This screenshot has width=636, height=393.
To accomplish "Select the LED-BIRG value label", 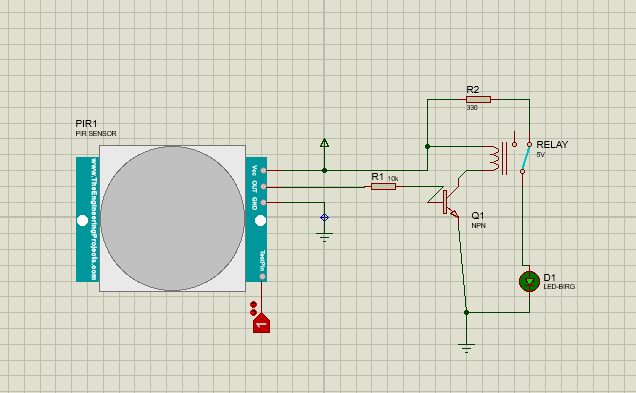I will click(559, 287).
